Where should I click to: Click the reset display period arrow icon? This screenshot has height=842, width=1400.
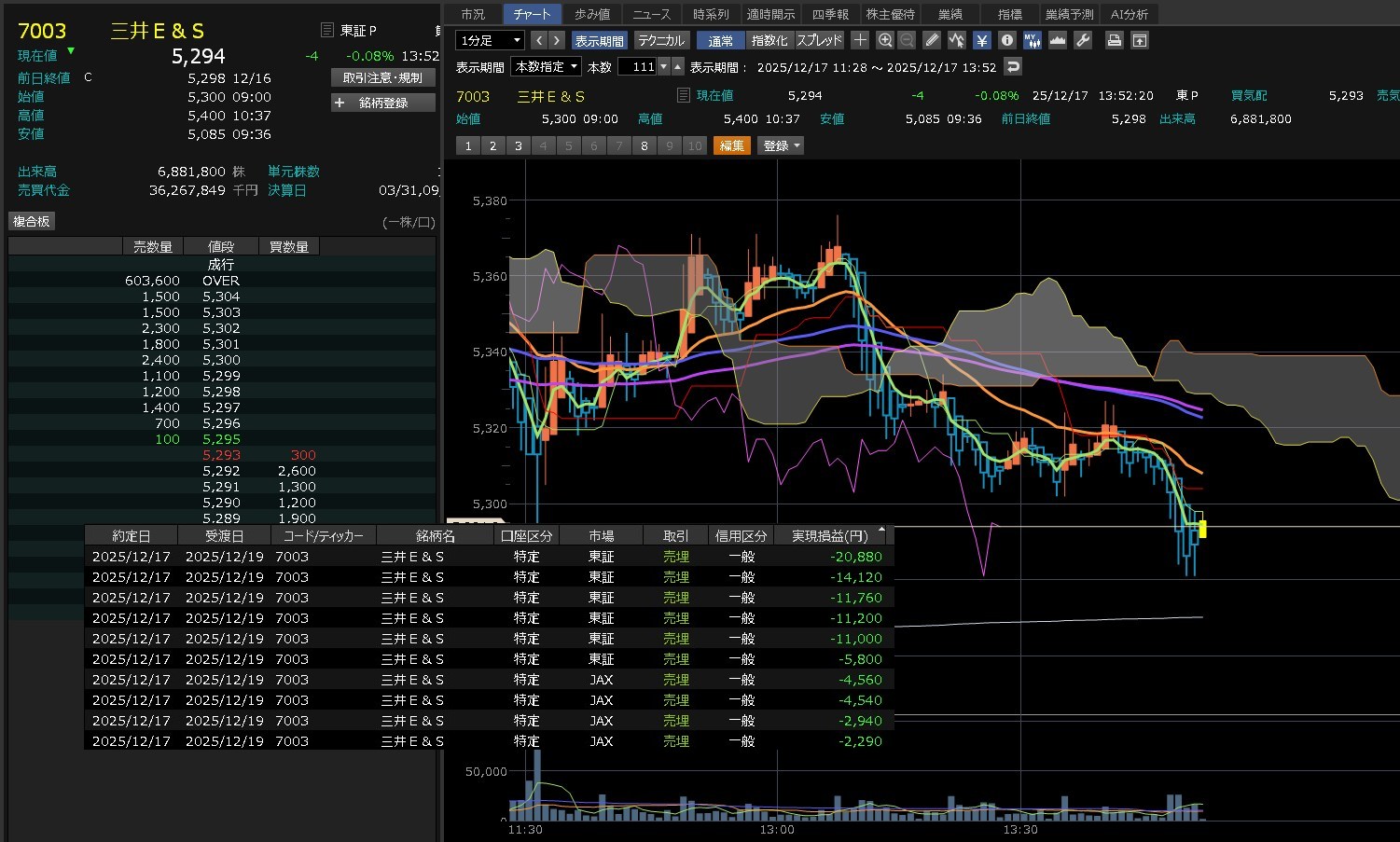[1013, 66]
